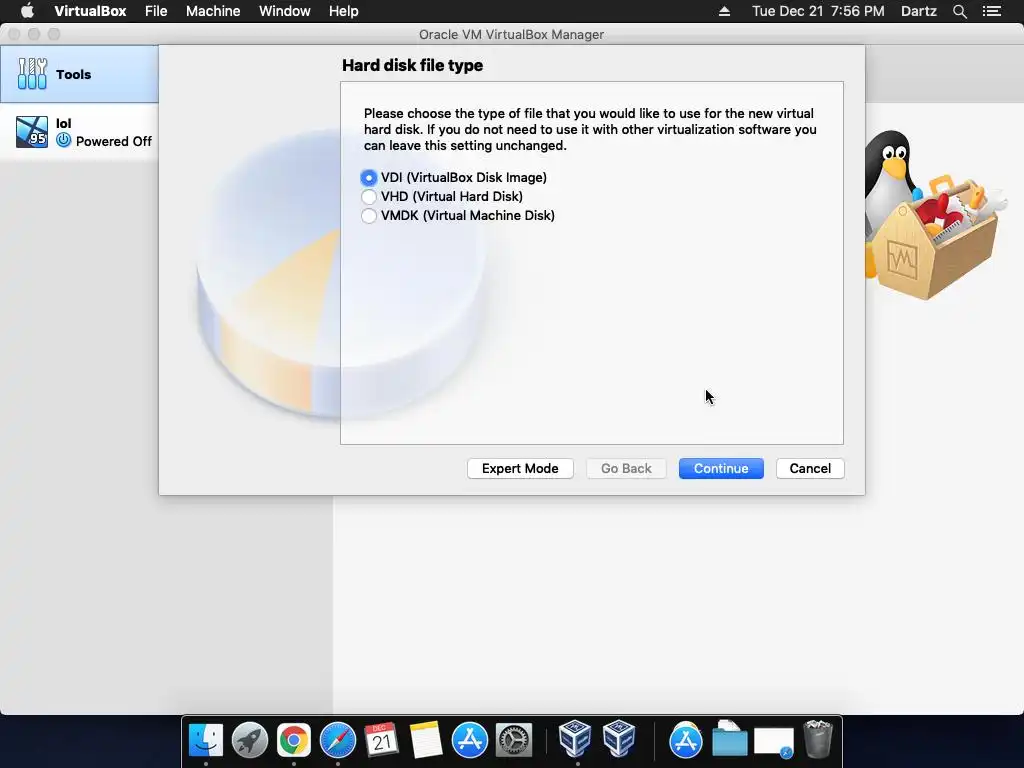Click the Go Back button
1024x768 pixels.
[626, 468]
